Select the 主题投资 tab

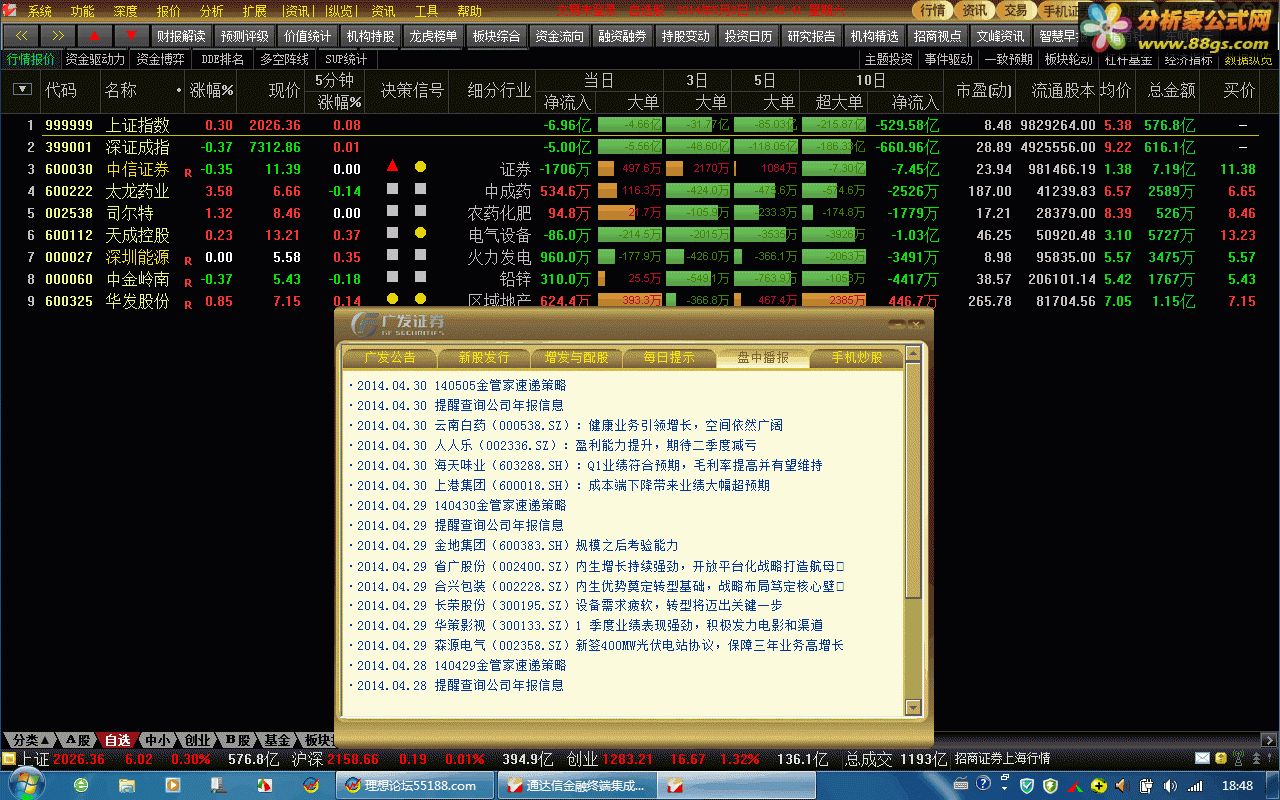888,59
